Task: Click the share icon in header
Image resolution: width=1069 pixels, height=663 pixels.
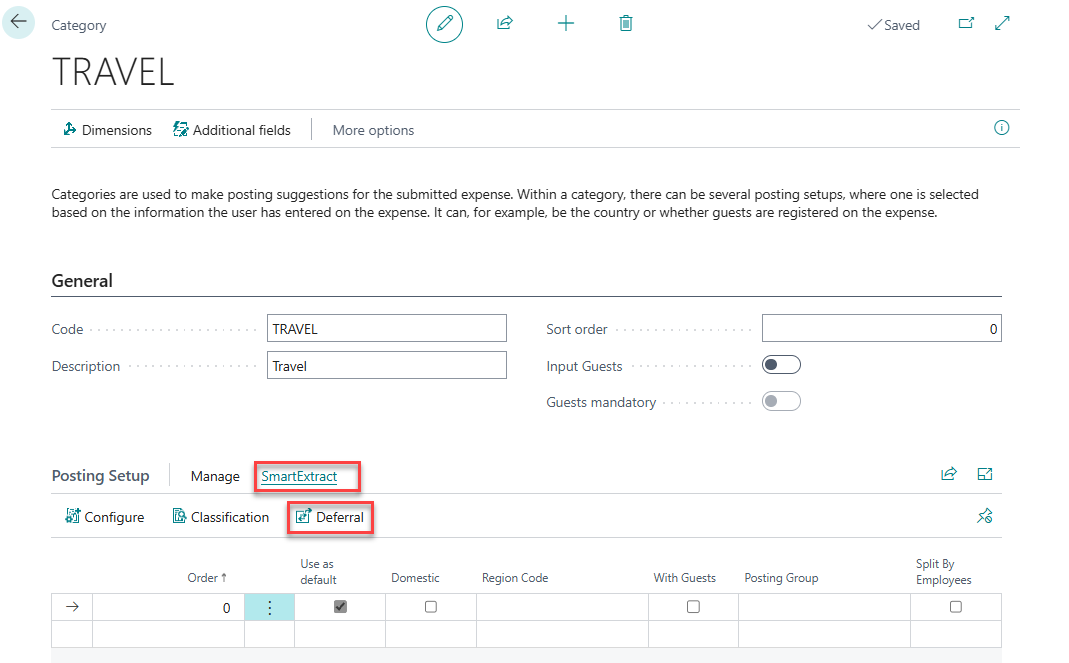Action: click(505, 23)
